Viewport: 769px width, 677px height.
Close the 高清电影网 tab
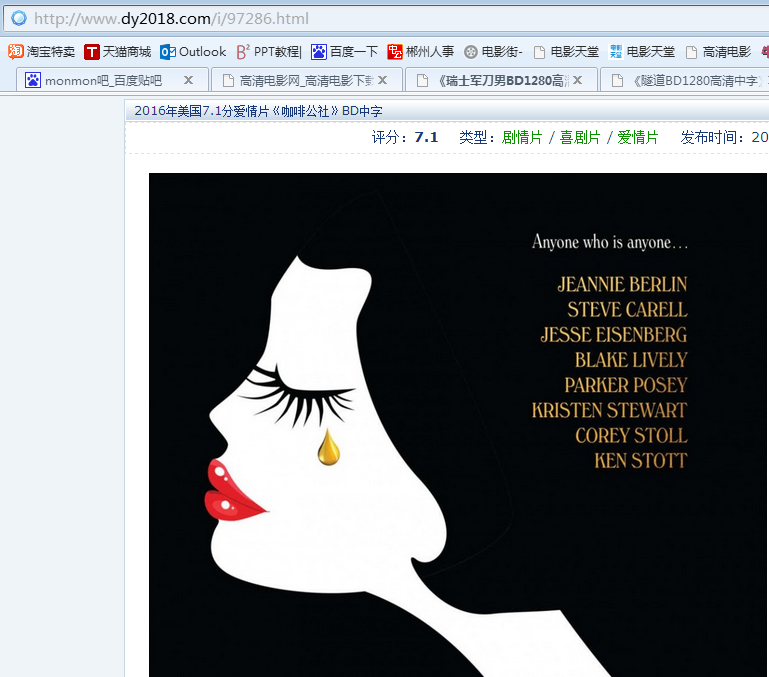[383, 80]
